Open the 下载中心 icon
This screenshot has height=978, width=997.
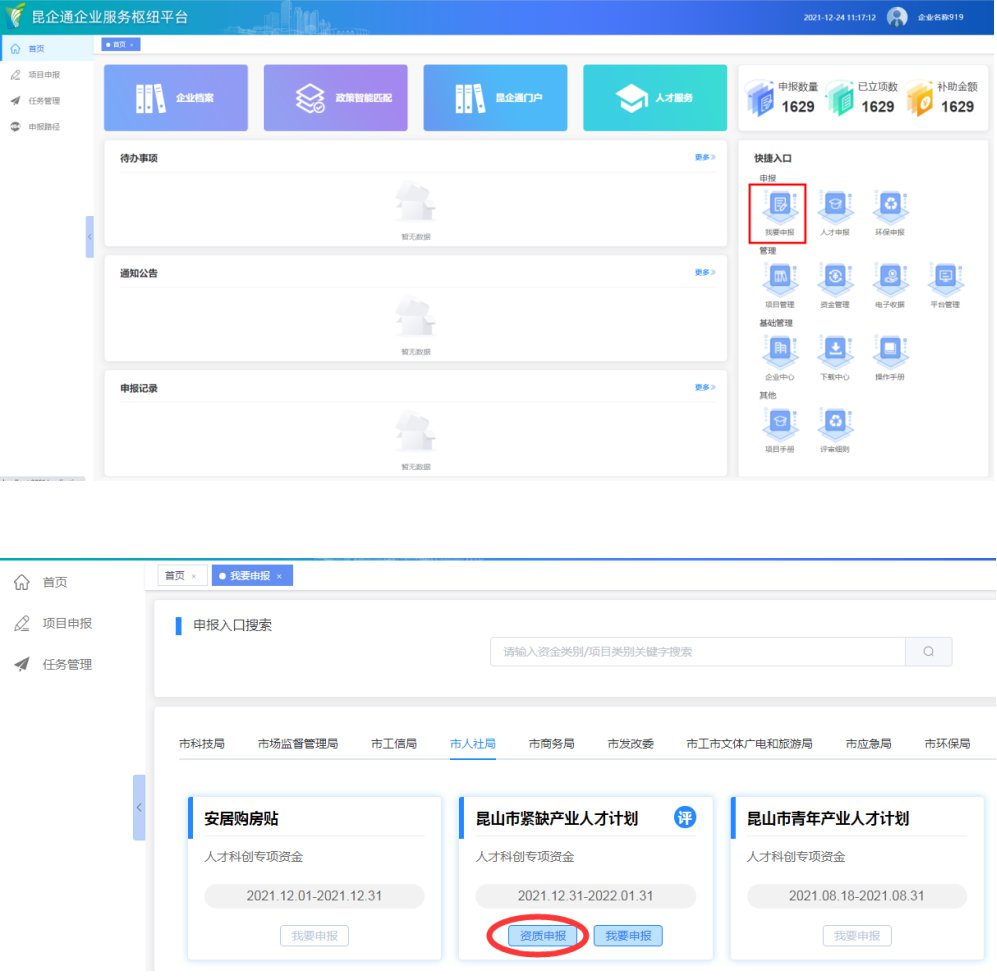tap(834, 350)
